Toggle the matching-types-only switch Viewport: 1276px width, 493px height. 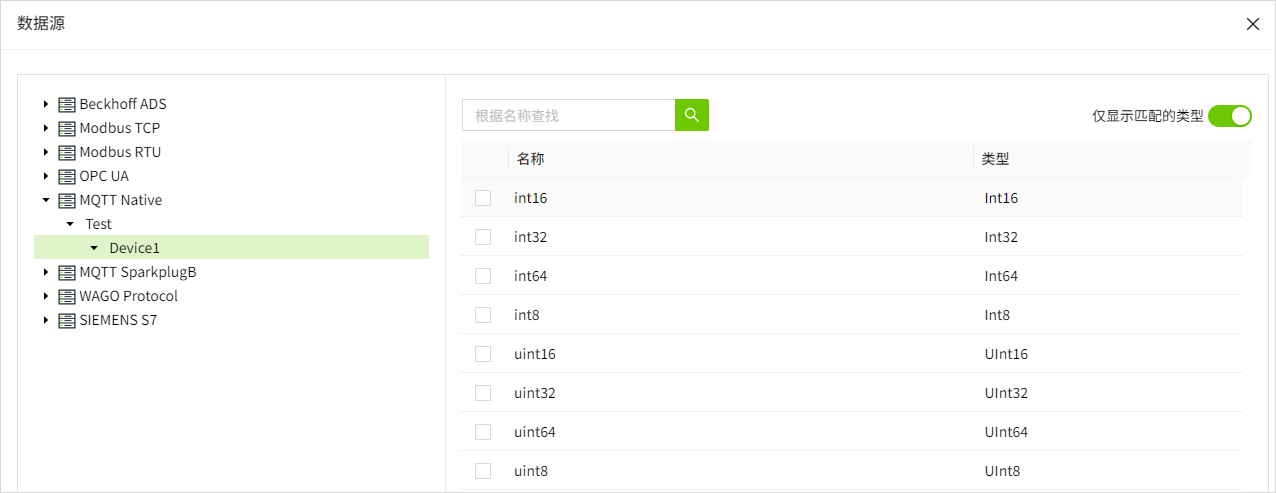click(1230, 116)
